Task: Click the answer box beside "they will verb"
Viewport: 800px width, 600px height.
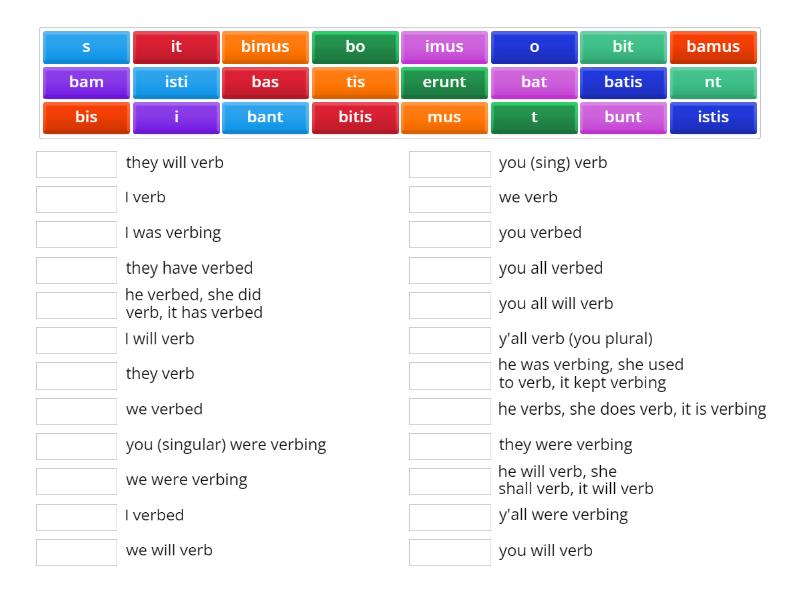Action: tap(76, 164)
